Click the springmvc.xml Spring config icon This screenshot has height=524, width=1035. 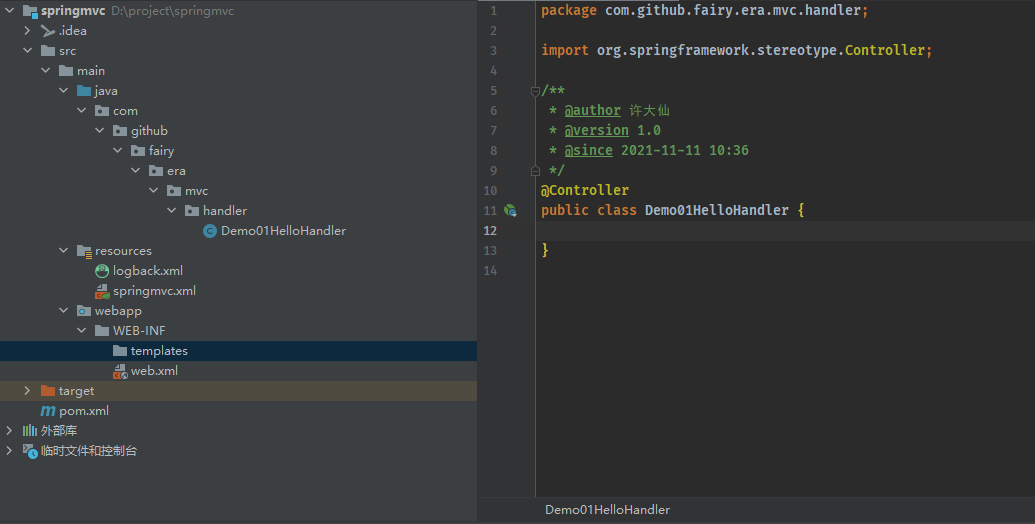[102, 291]
